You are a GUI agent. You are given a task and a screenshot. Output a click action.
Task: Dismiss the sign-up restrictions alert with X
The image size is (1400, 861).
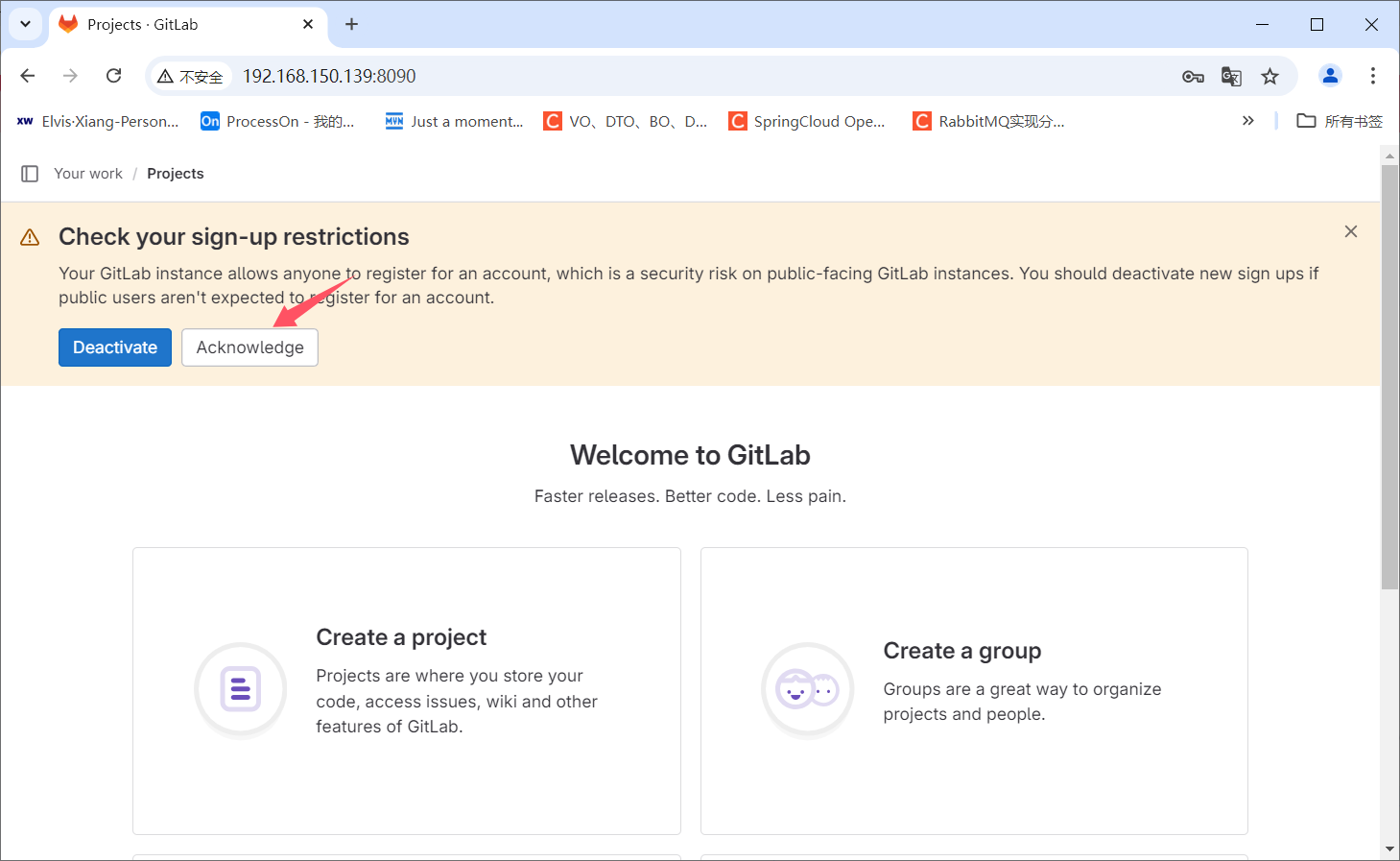pos(1351,231)
